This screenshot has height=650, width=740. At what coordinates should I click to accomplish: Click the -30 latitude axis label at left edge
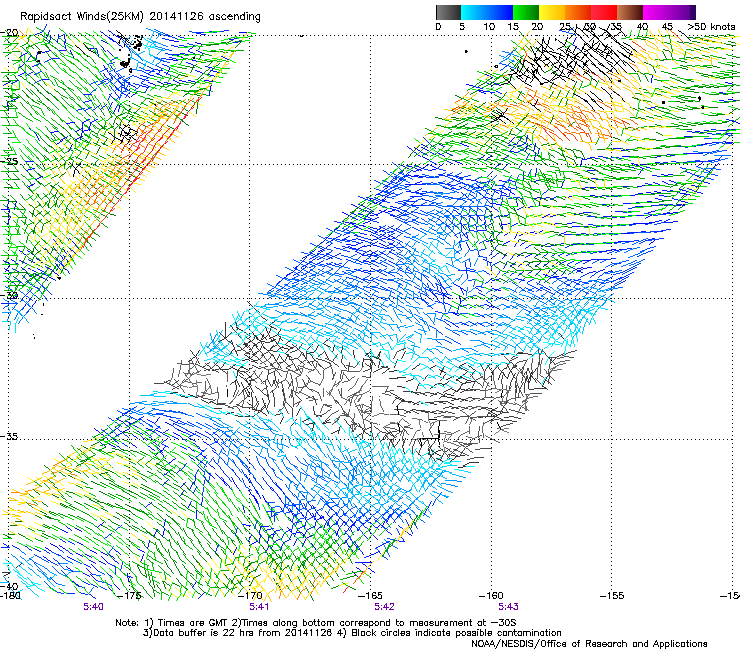coord(9,295)
